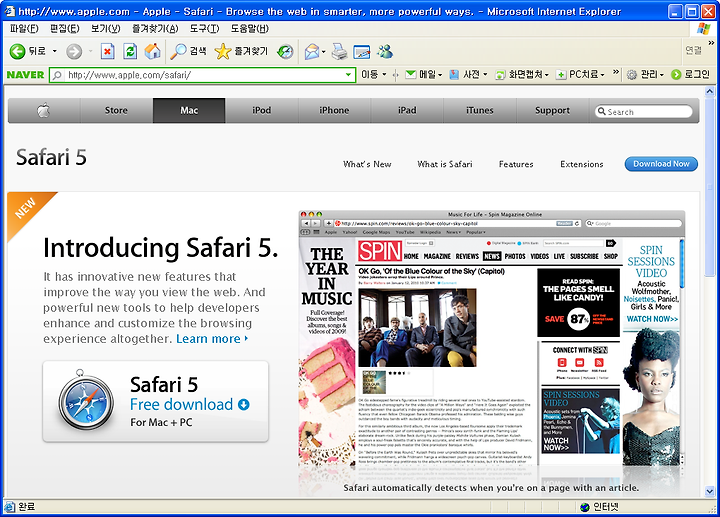Expand the Naver toolbar overflow chevron
The height and width of the screenshot is (517, 720).
pos(616,72)
